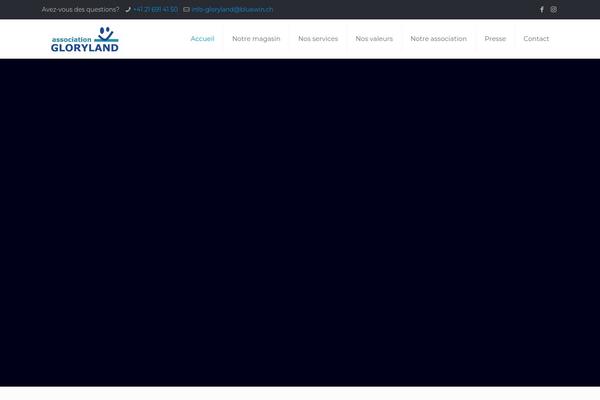Click the Association Gloryland logo

coord(85,39)
